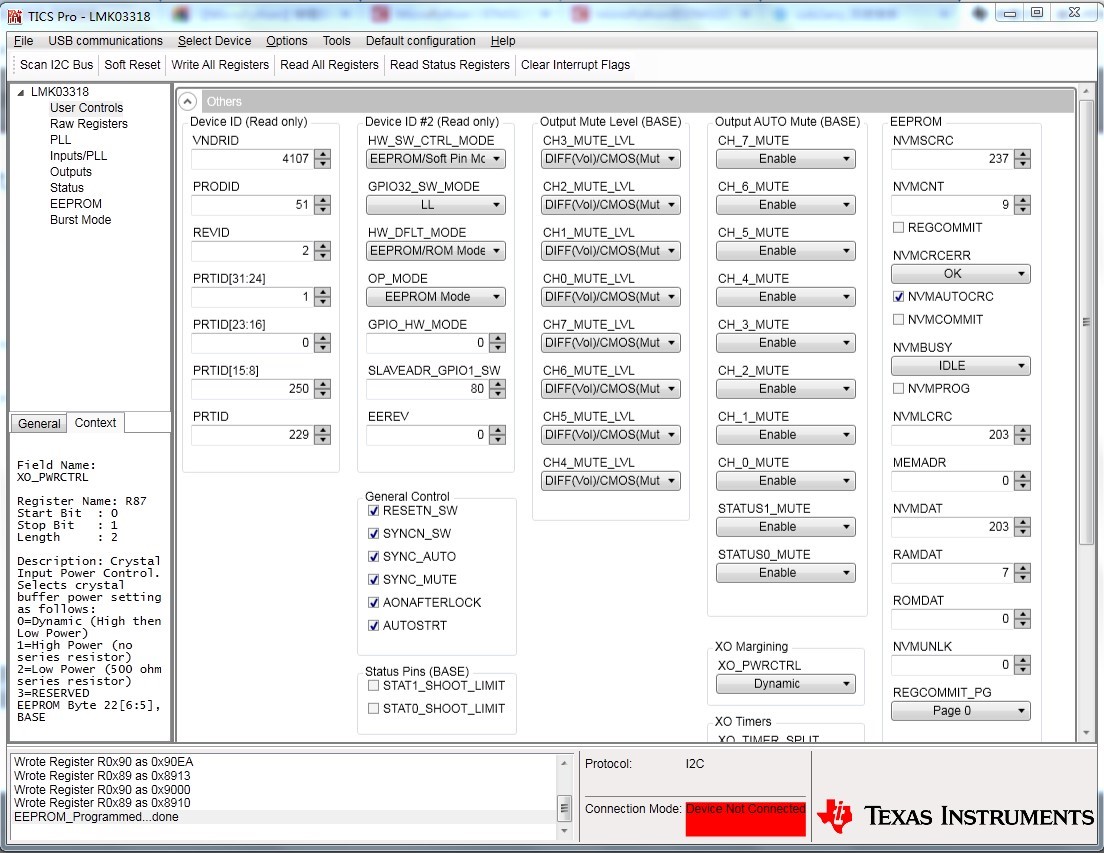
Task: Open USB communications menu
Action: [x=106, y=41]
